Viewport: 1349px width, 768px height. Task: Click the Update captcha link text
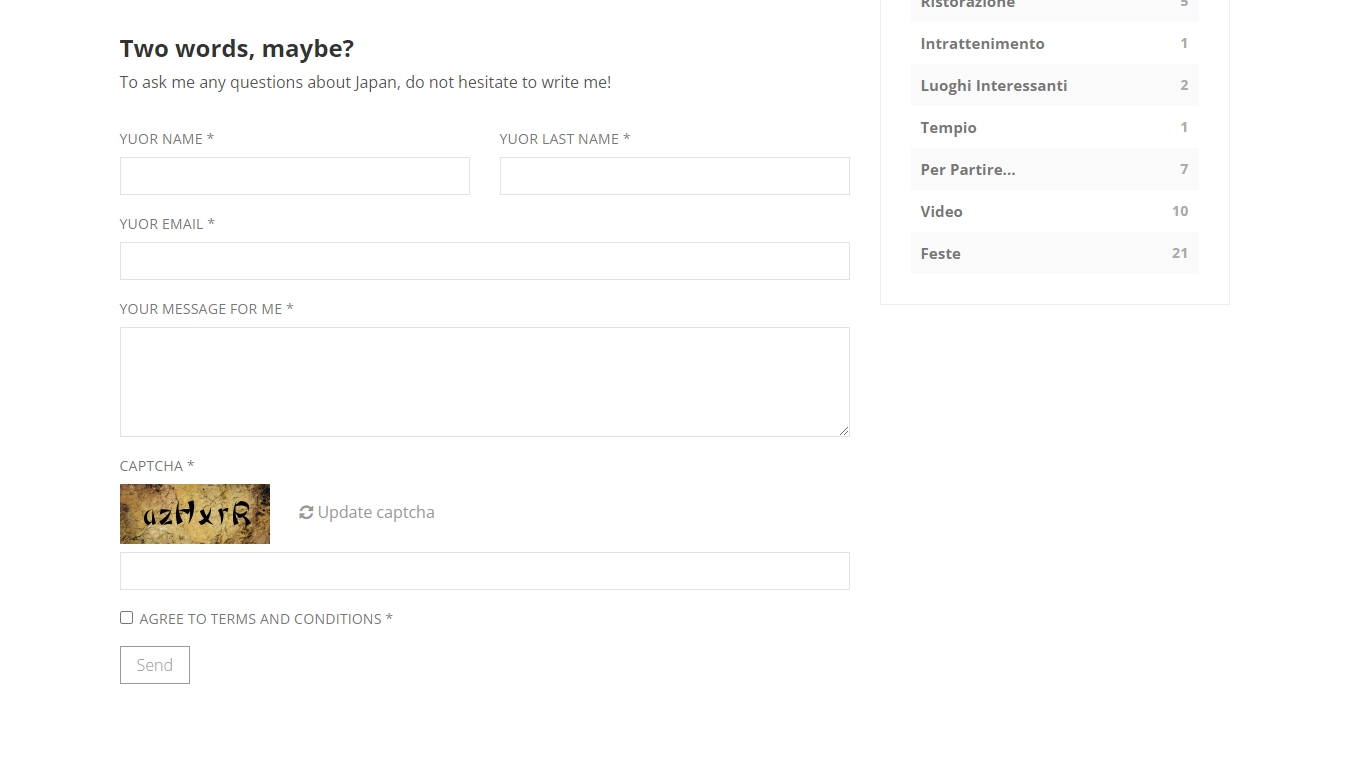376,512
